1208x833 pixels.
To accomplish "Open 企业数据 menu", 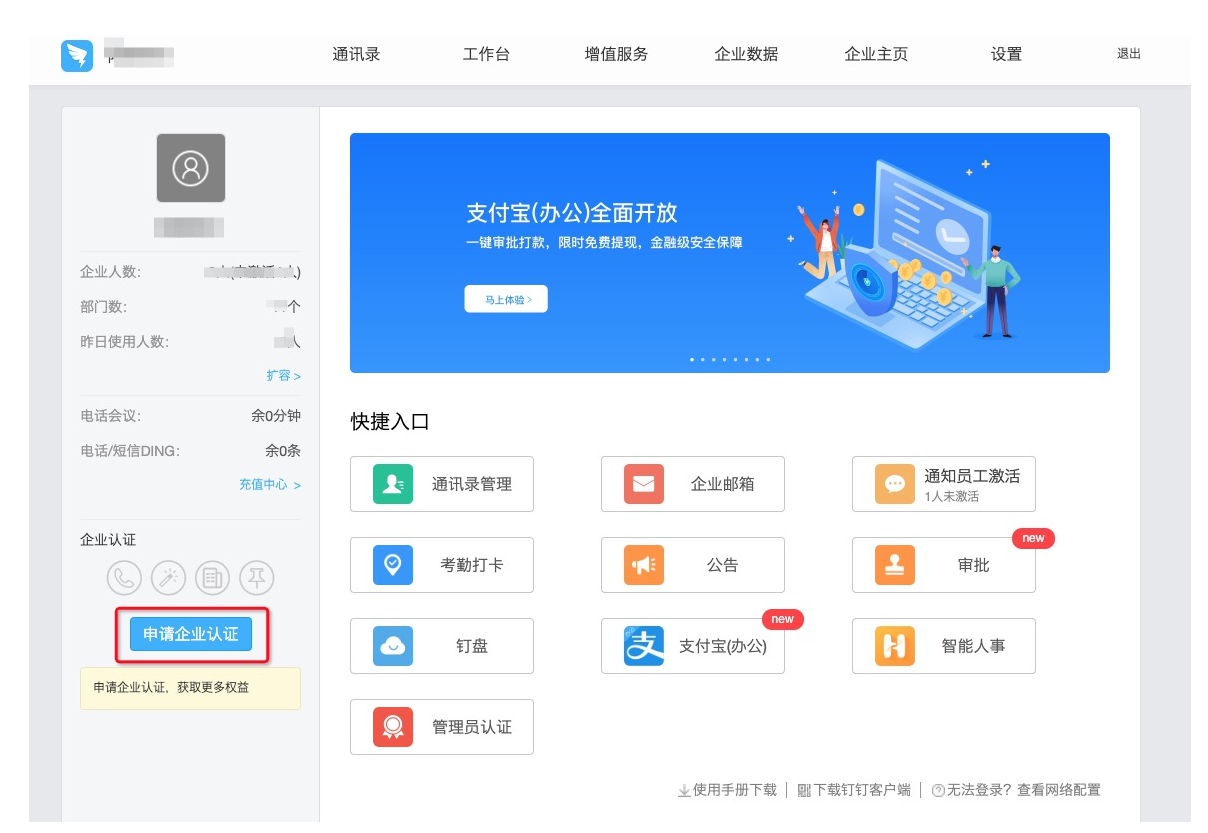I will pos(746,54).
